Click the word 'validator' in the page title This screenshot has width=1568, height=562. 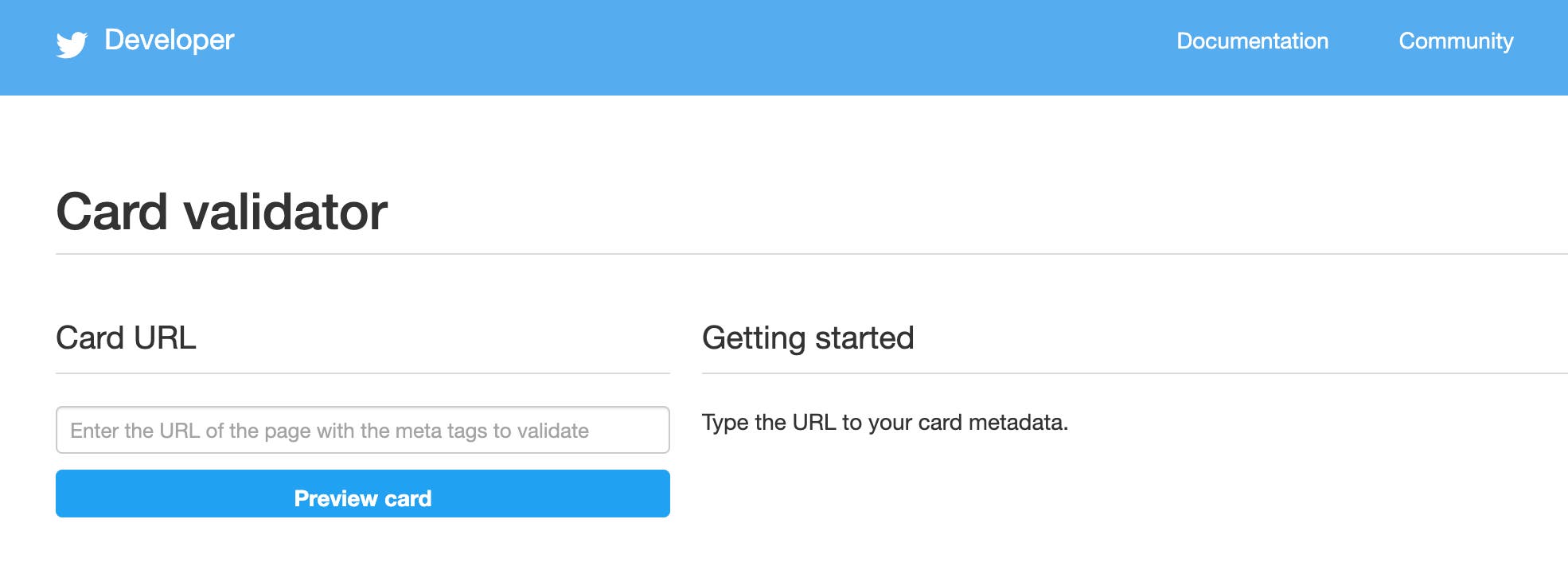tap(285, 212)
